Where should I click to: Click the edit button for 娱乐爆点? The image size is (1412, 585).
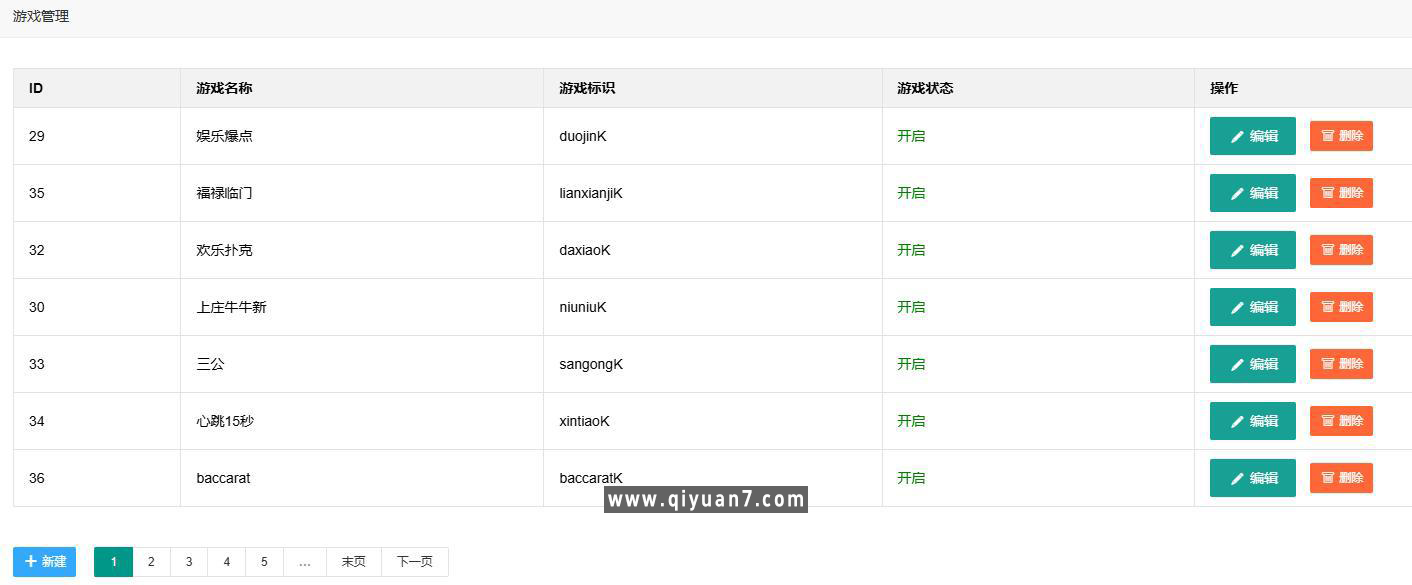pos(1252,136)
